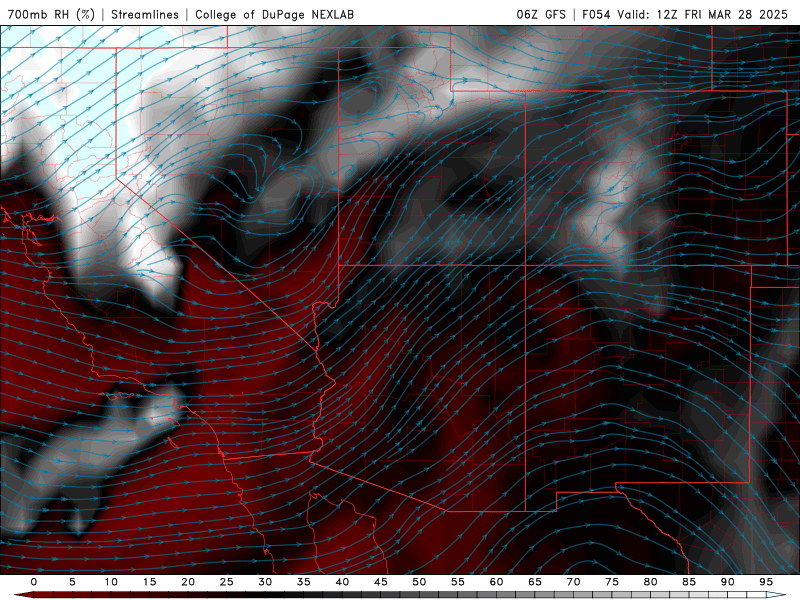Click the "25" colorbar scale label
Screen dimensions: 800x600
(x=227, y=582)
